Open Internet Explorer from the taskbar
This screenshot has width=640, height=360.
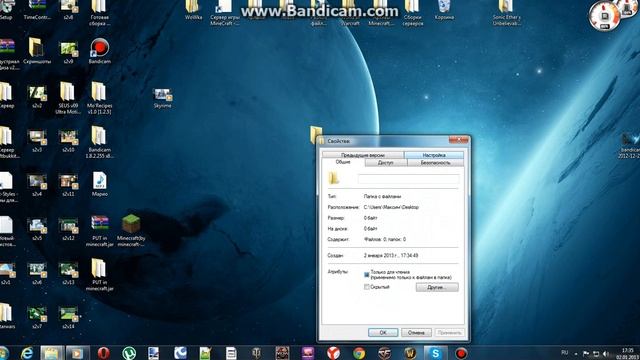(x=27, y=353)
